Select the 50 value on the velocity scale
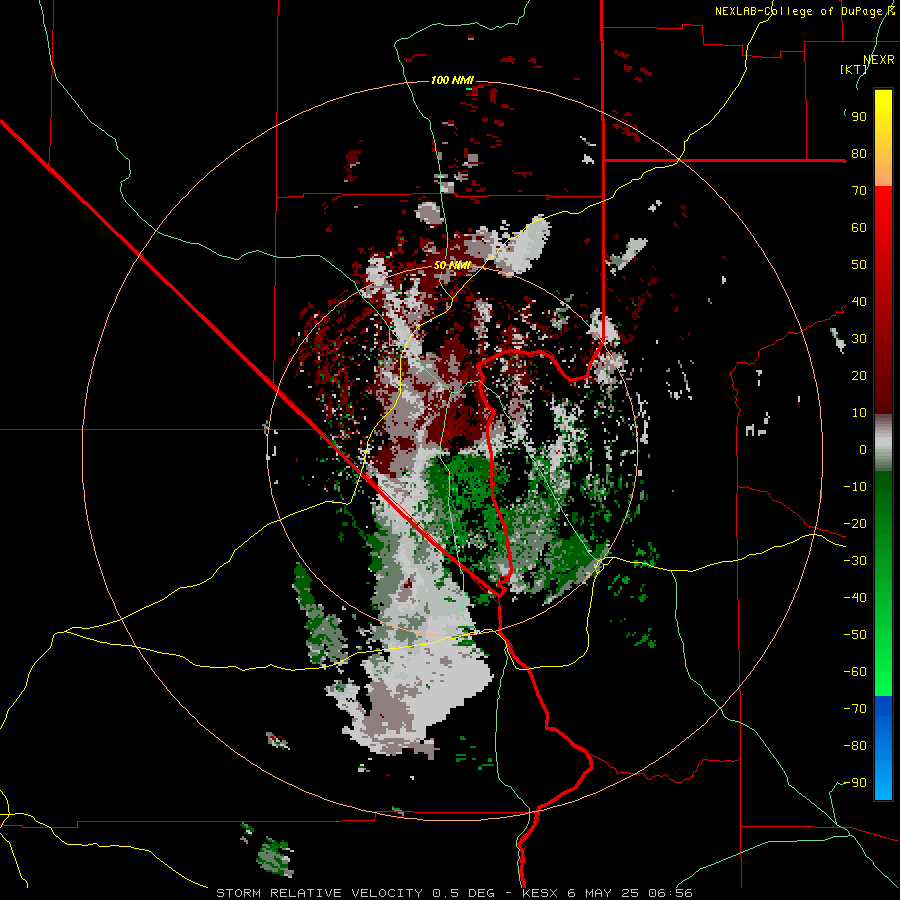This screenshot has height=900, width=900. (x=859, y=265)
